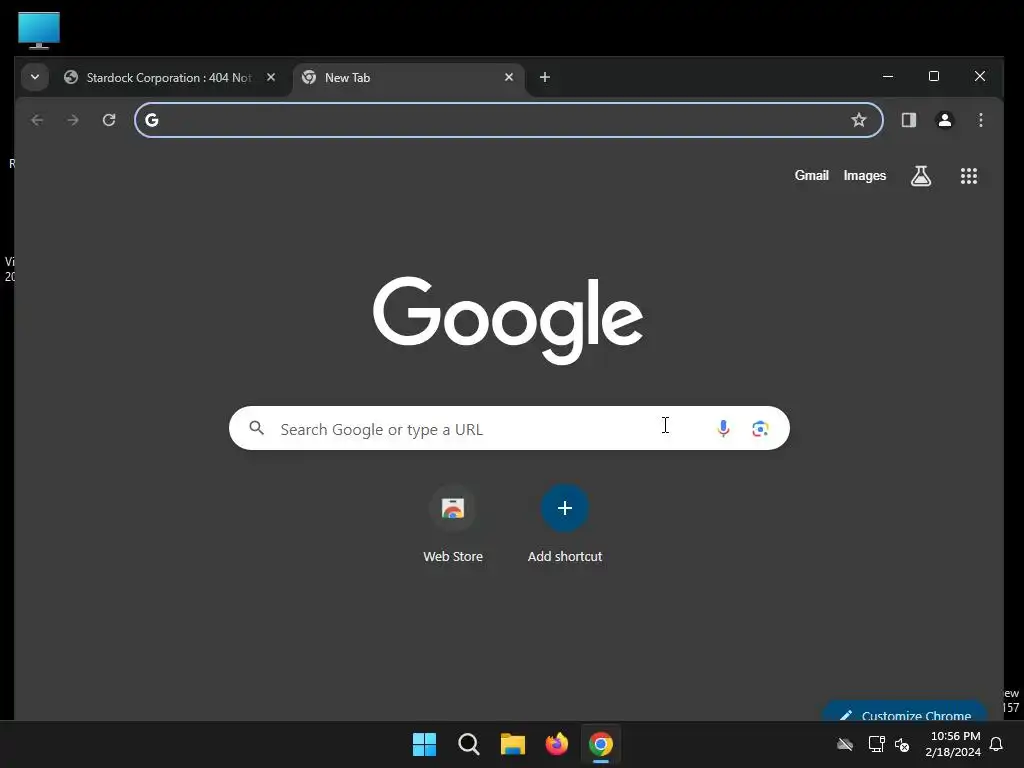The image size is (1024, 768).
Task: Open the Chrome three-dot menu
Action: (981, 120)
